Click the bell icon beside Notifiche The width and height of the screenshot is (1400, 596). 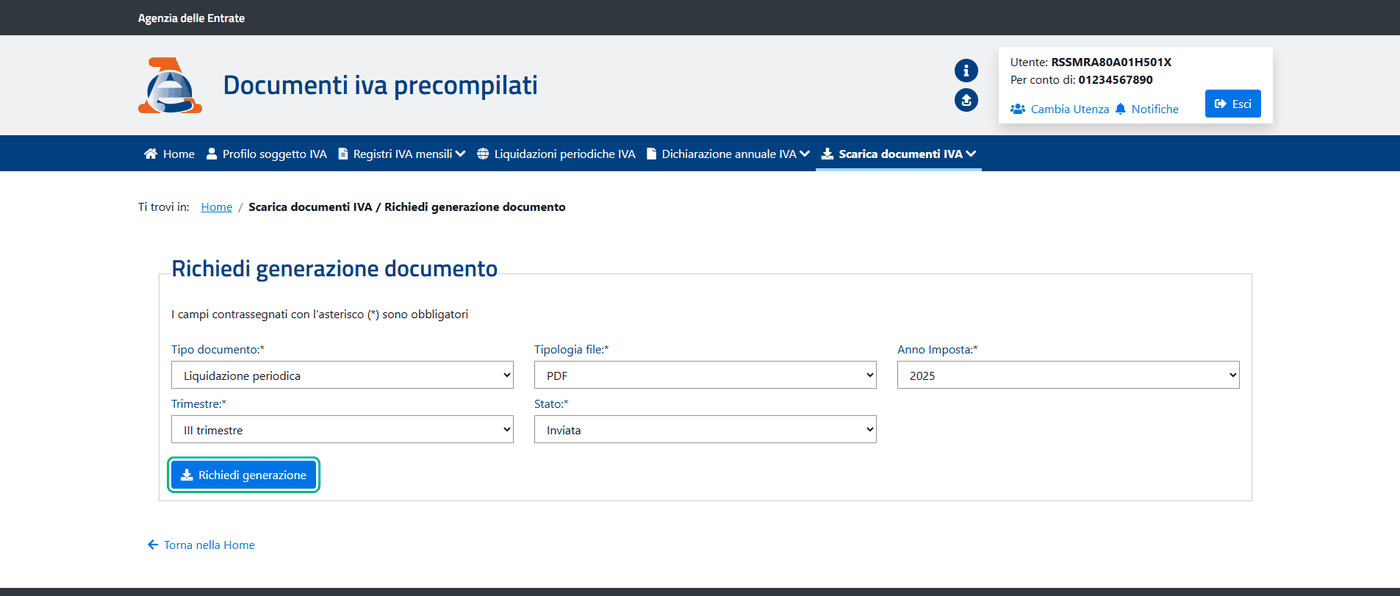1121,109
